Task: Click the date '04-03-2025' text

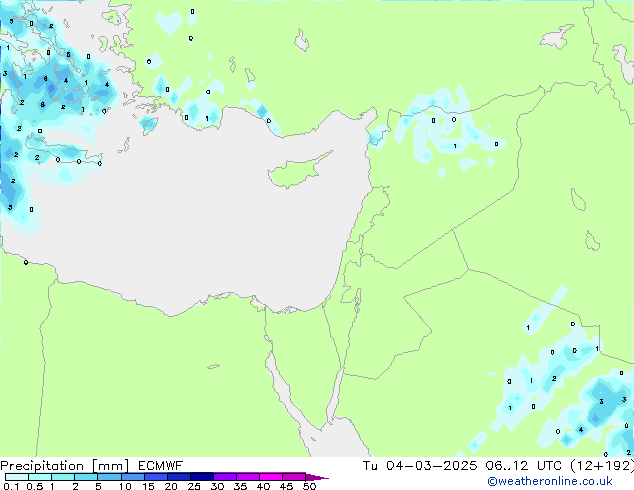Action: tap(431, 465)
